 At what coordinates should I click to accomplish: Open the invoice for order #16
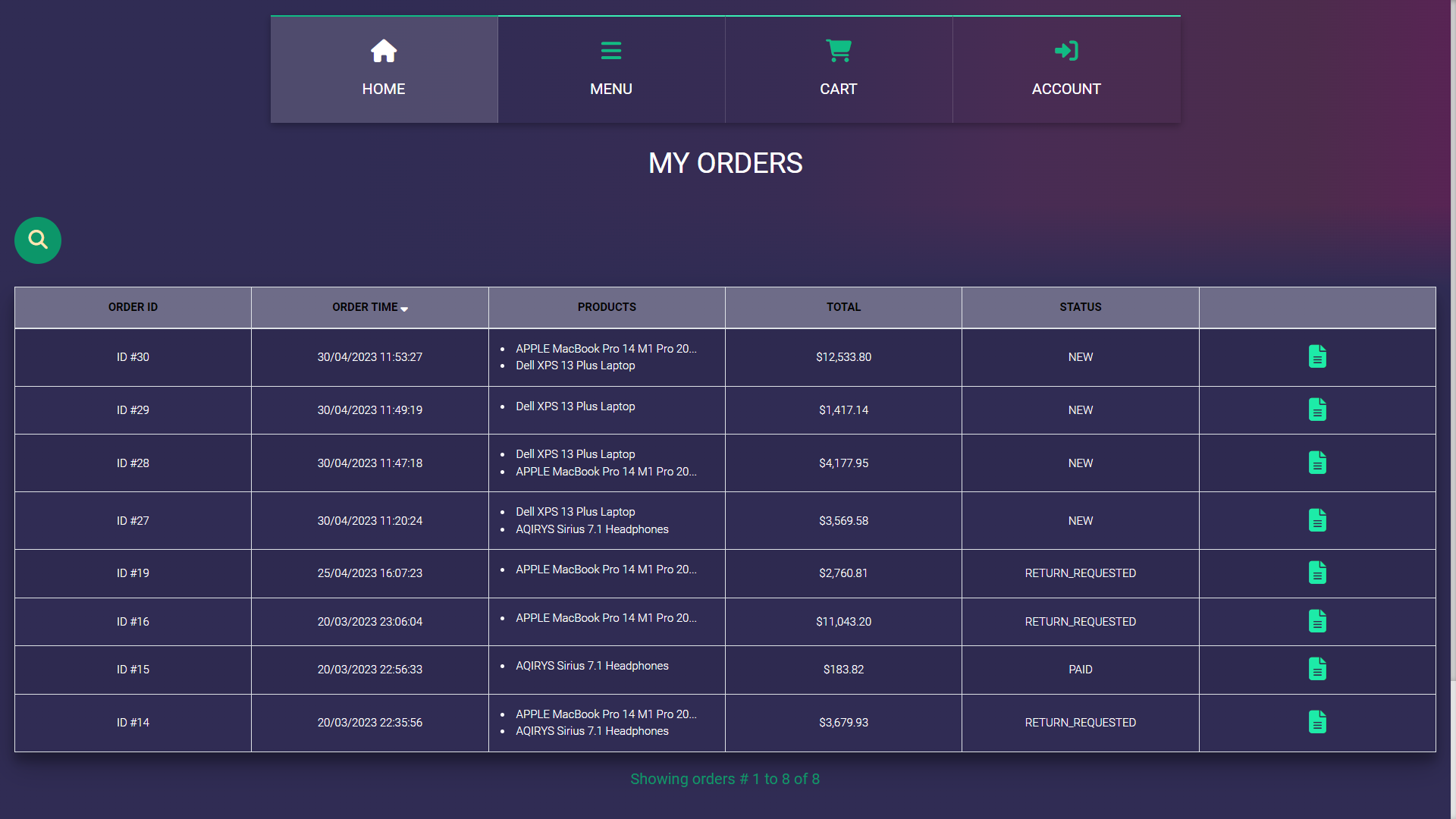point(1317,621)
